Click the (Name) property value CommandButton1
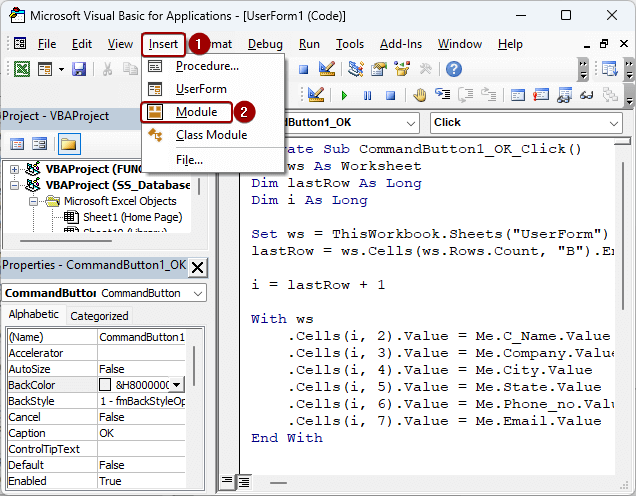 coord(142,337)
